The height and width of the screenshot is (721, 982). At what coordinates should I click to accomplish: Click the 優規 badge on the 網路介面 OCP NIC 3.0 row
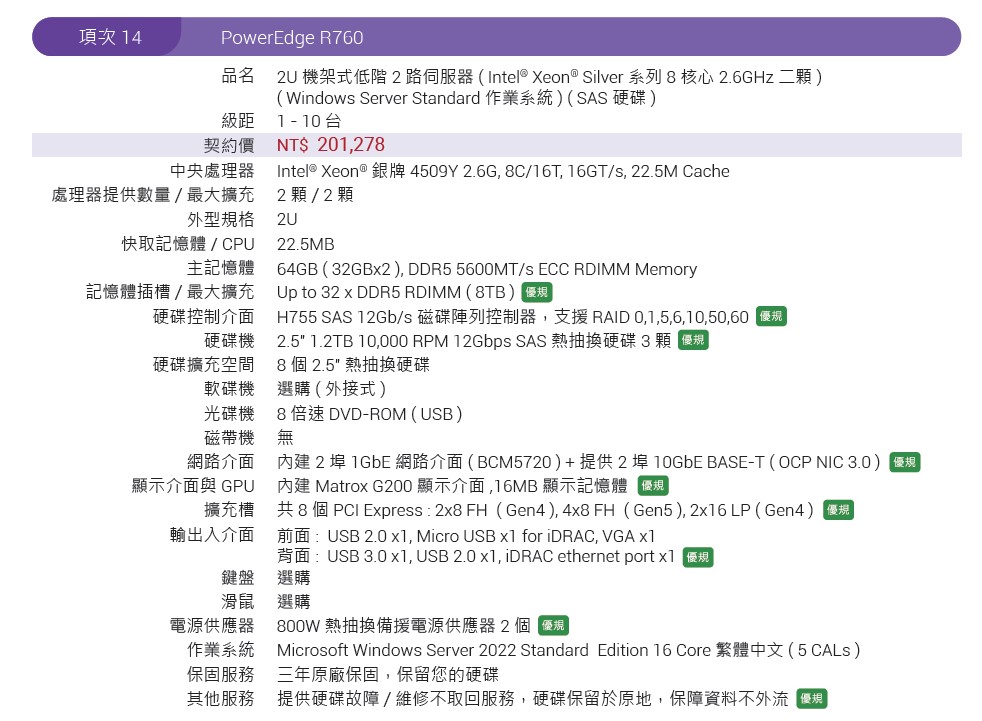905,462
